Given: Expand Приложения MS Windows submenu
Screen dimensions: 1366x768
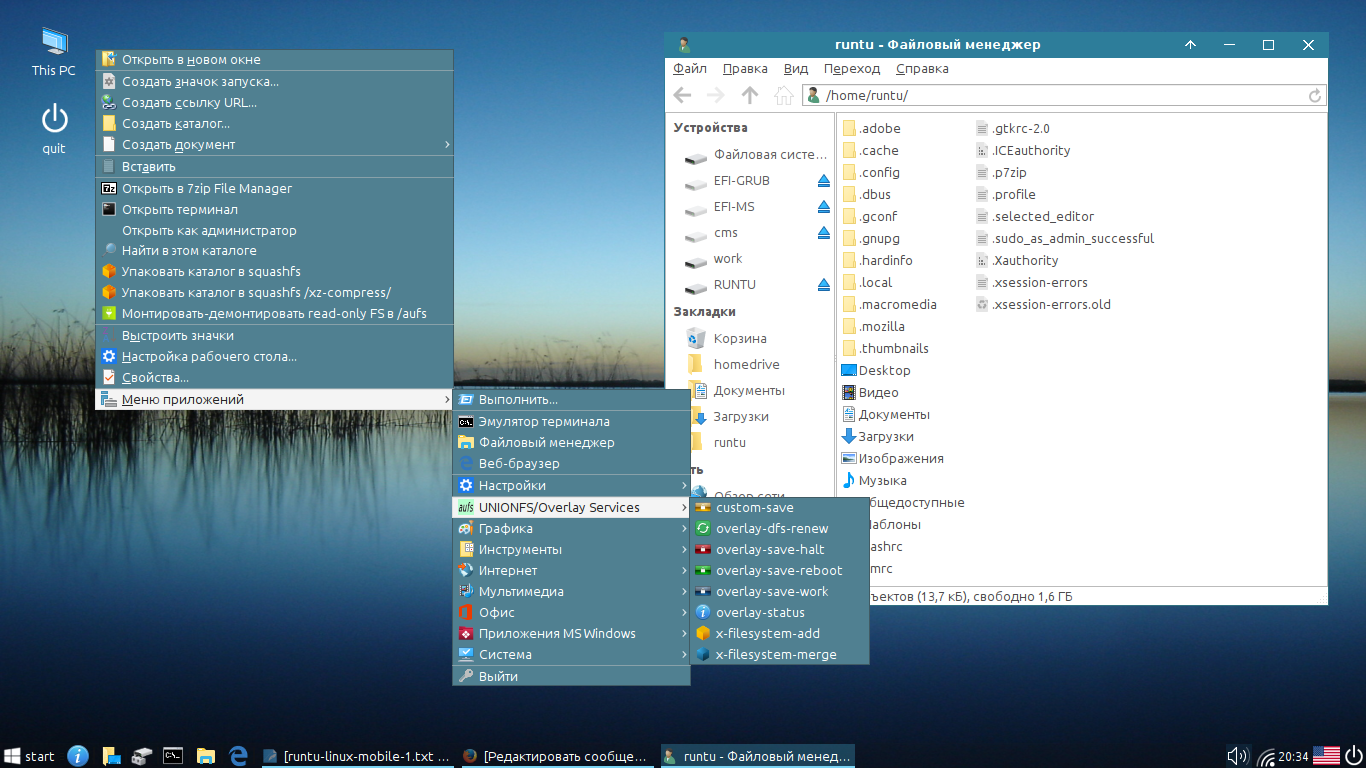Looking at the screenshot, I should 571,633.
